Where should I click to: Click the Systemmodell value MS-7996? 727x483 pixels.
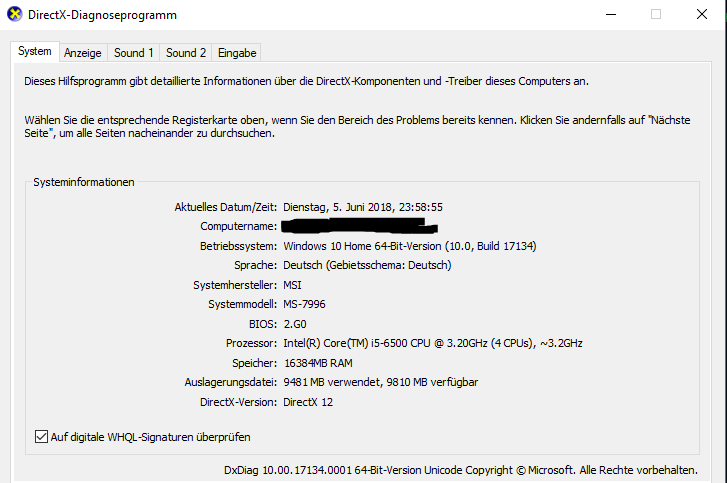pos(305,305)
